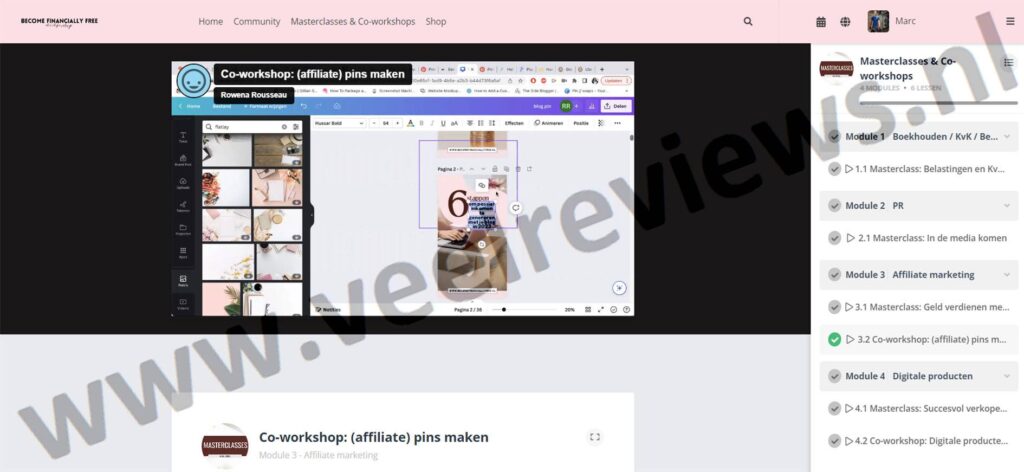This screenshot has height=472, width=1024.
Task: Open the hamburger menu next to Marc
Action: (1010, 22)
